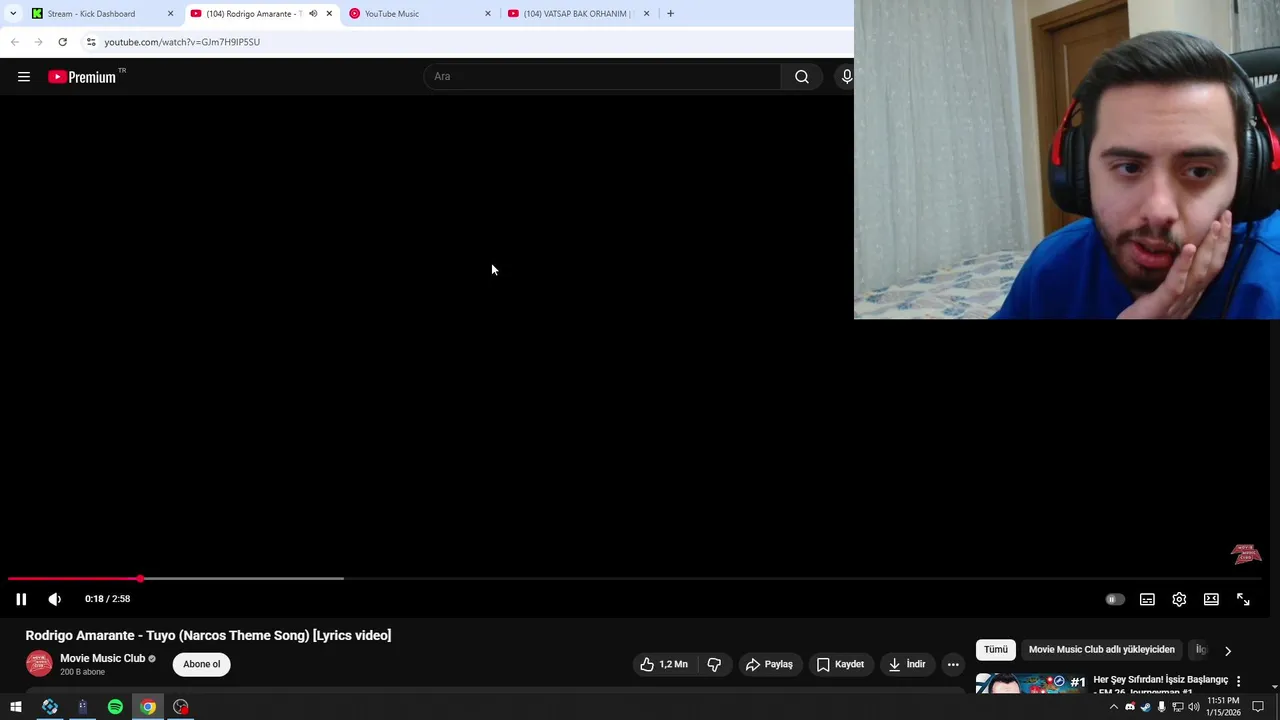1280x720 pixels.
Task: Open OBS Studio from the taskbar
Action: pyautogui.click(x=181, y=707)
